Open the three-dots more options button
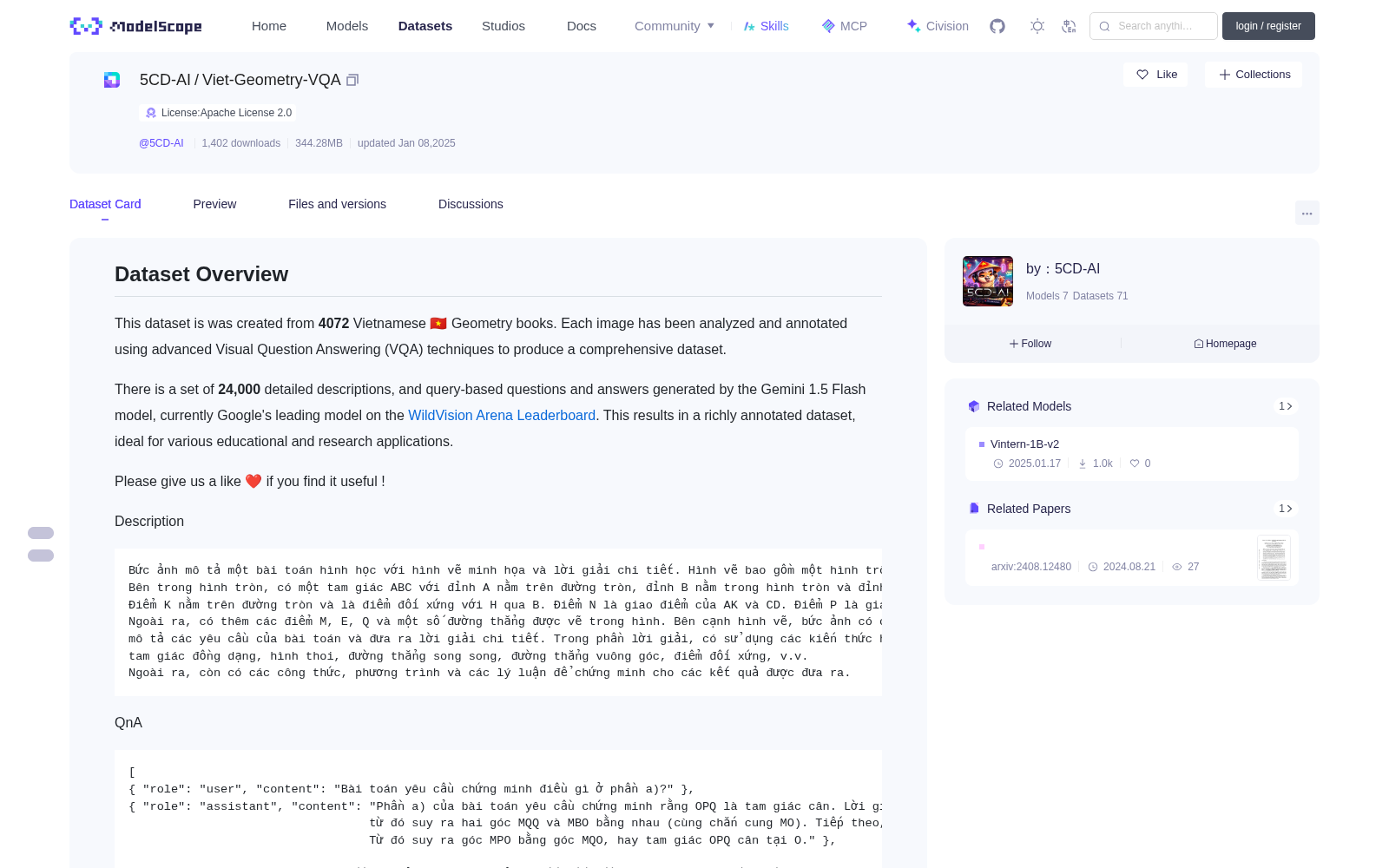1389x868 pixels. tap(1307, 213)
